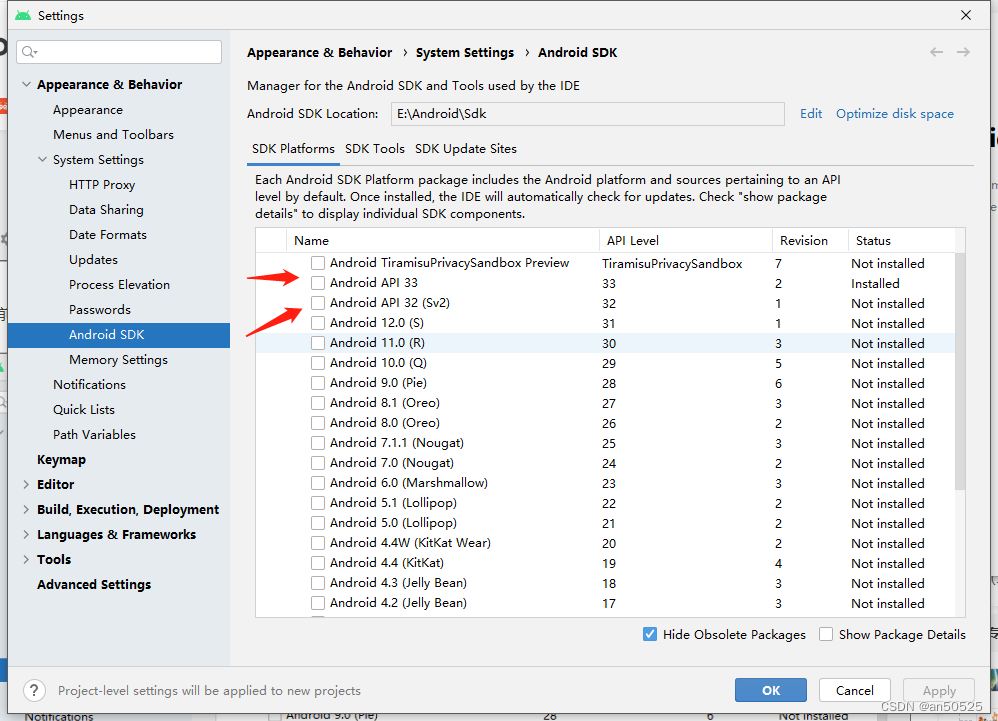
Task: Click the Apply button
Action: click(x=939, y=690)
